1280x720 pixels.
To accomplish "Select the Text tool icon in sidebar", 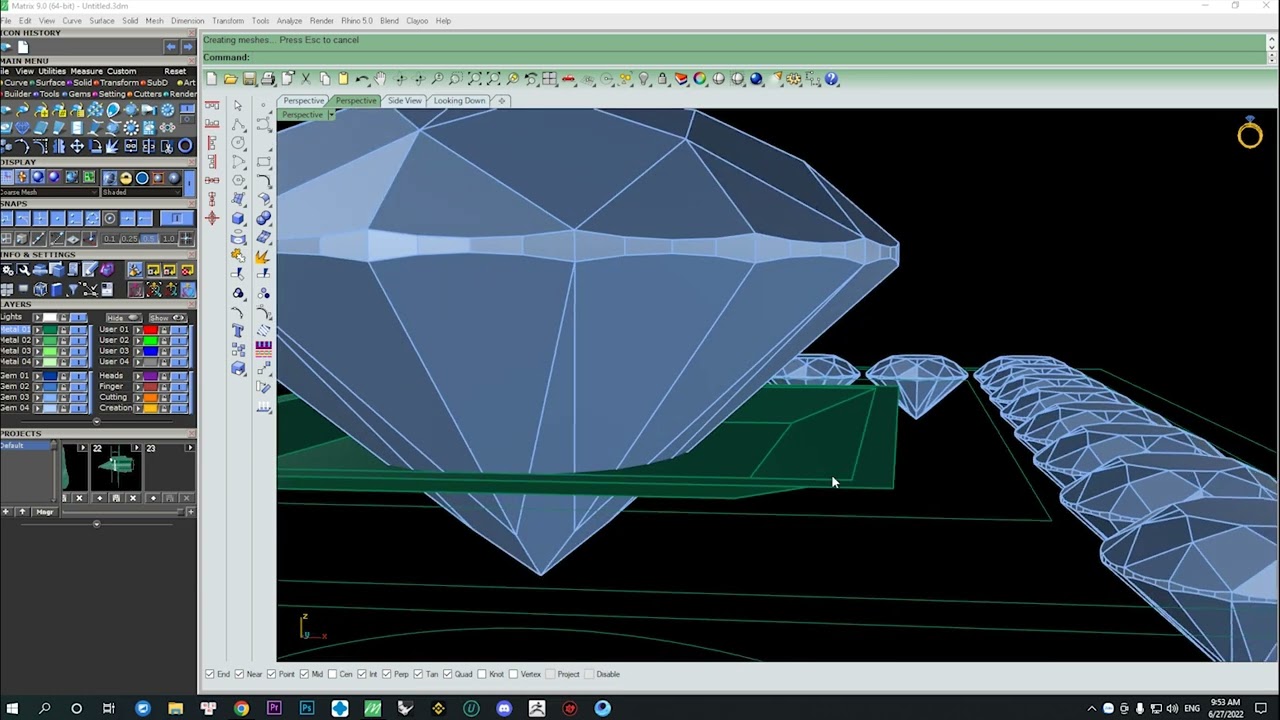I will tap(238, 330).
